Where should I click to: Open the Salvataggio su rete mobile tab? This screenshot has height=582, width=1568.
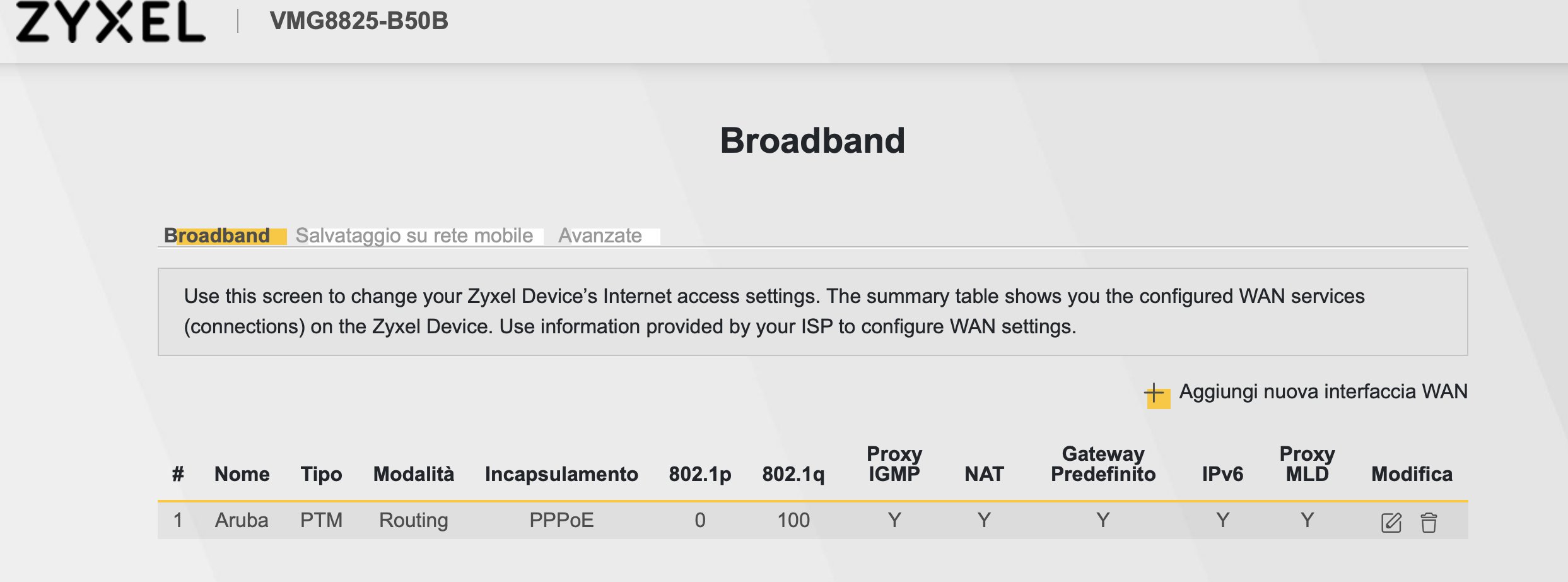tap(414, 235)
